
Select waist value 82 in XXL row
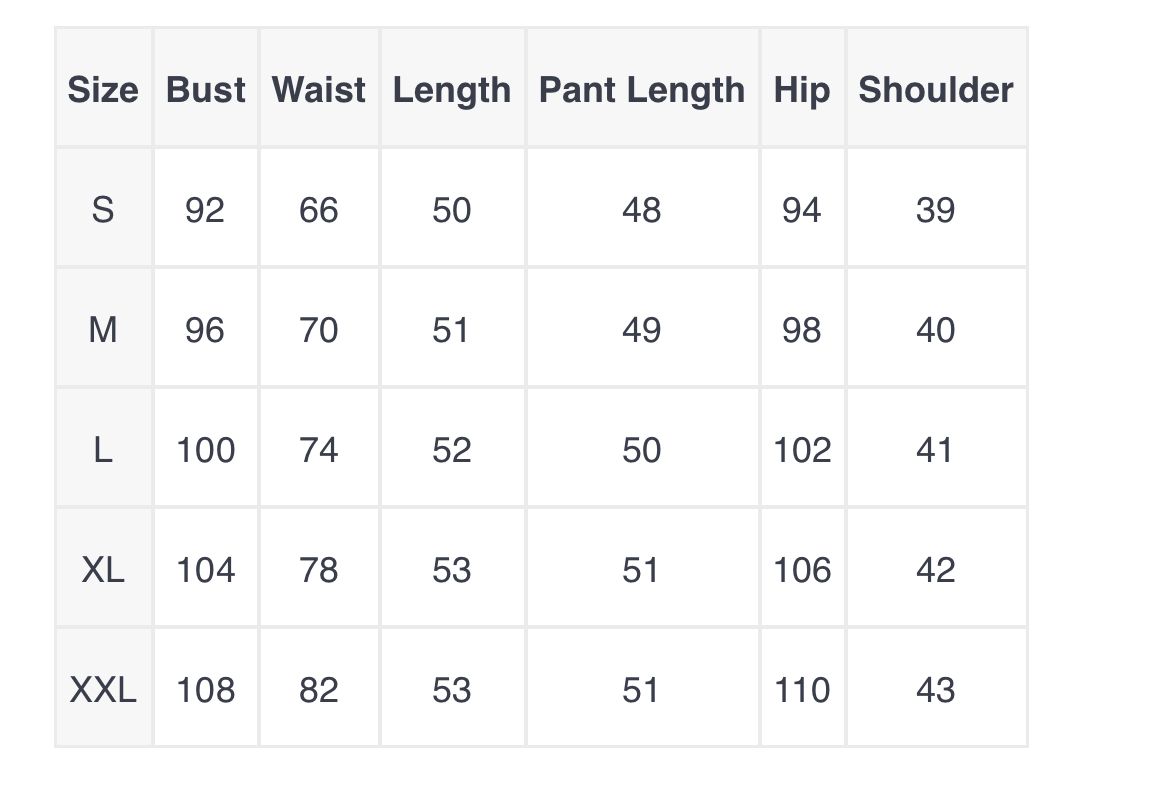pos(319,690)
